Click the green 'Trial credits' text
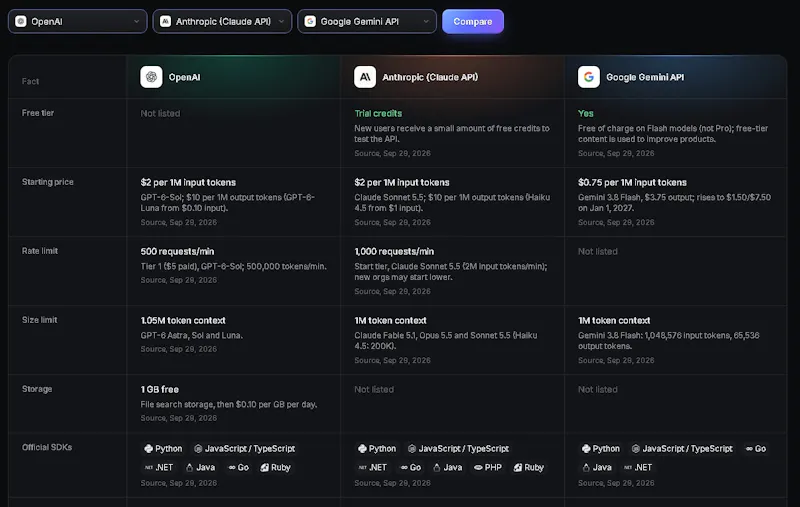The image size is (800, 507). pyautogui.click(x=378, y=113)
